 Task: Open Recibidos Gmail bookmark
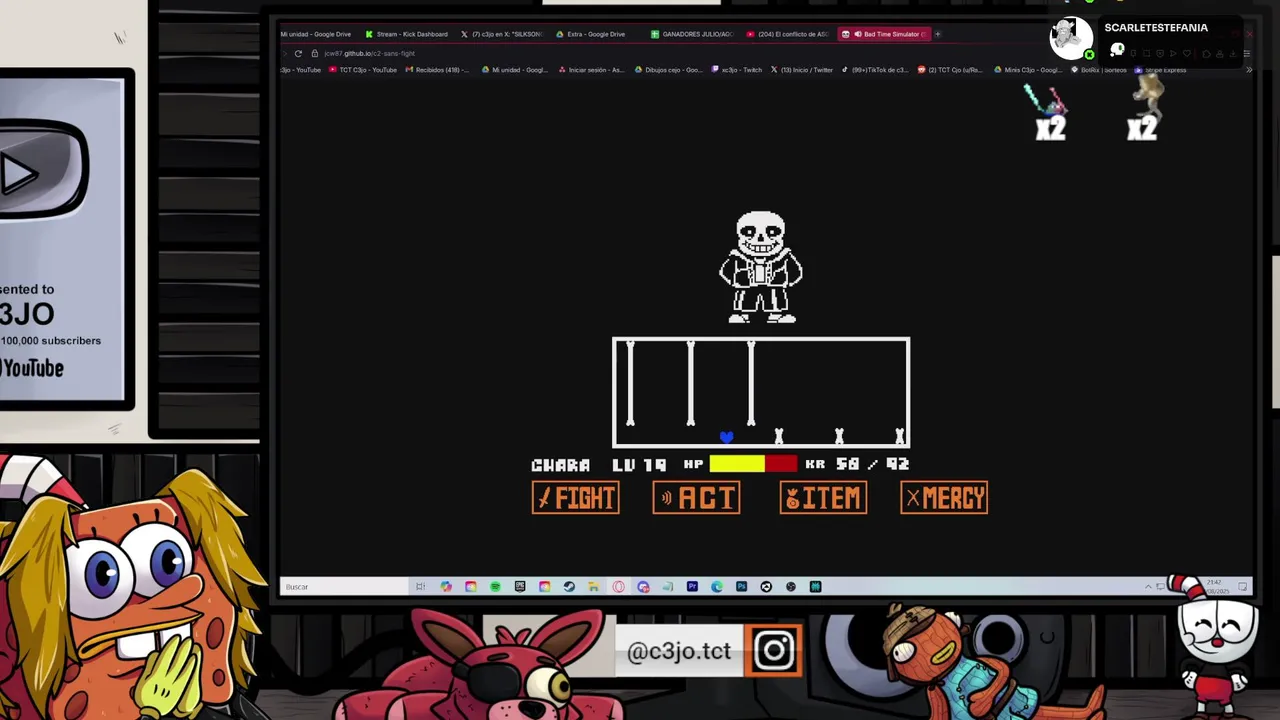[439, 70]
